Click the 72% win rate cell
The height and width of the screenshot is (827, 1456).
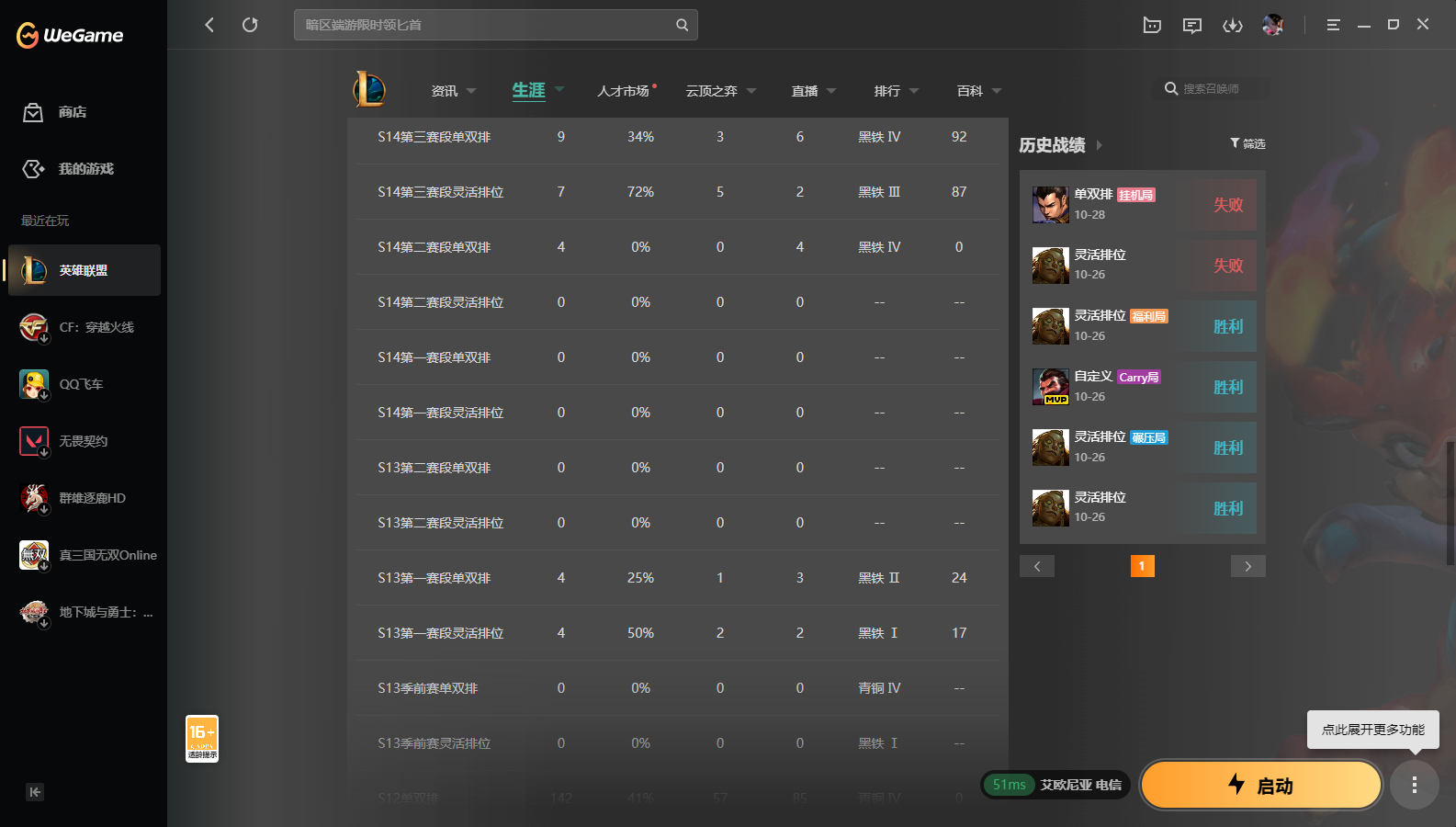(x=640, y=192)
